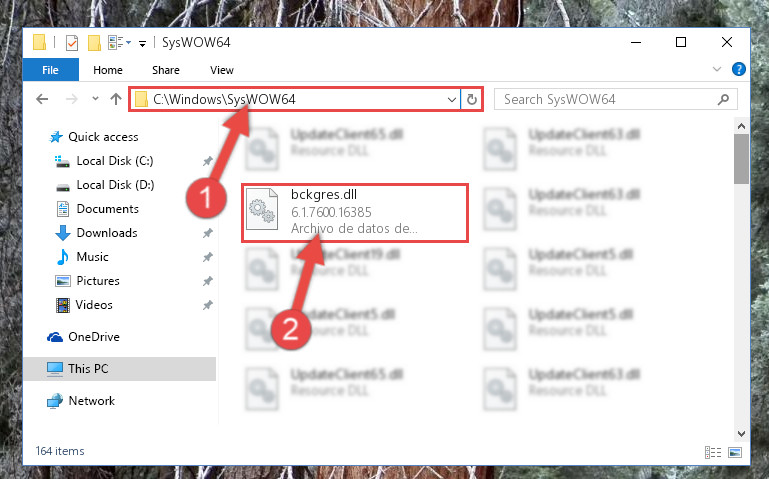
Task: Switch to large icons view in status bar
Action: (x=735, y=452)
